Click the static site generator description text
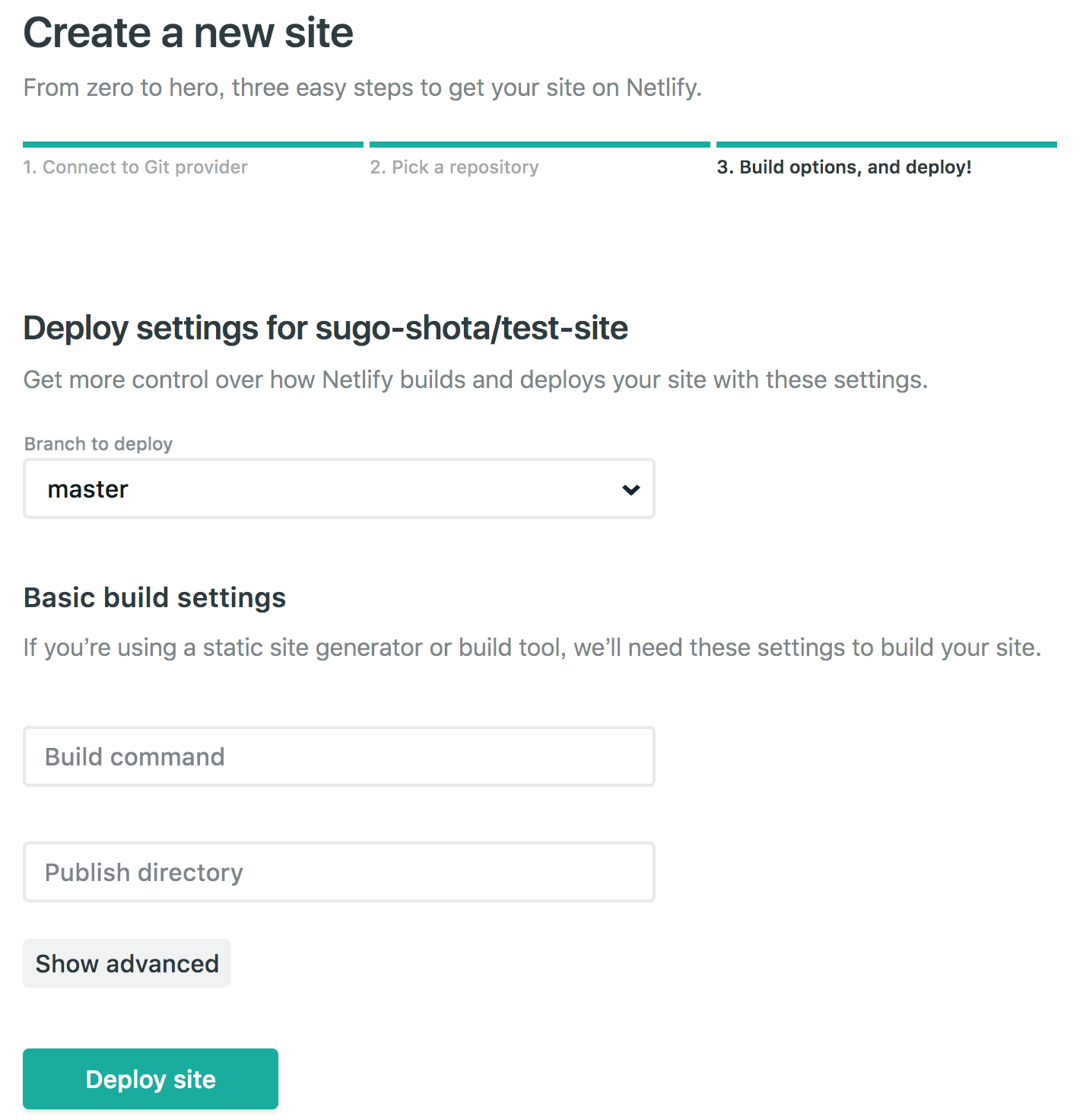The height and width of the screenshot is (1120, 1083). (x=532, y=647)
